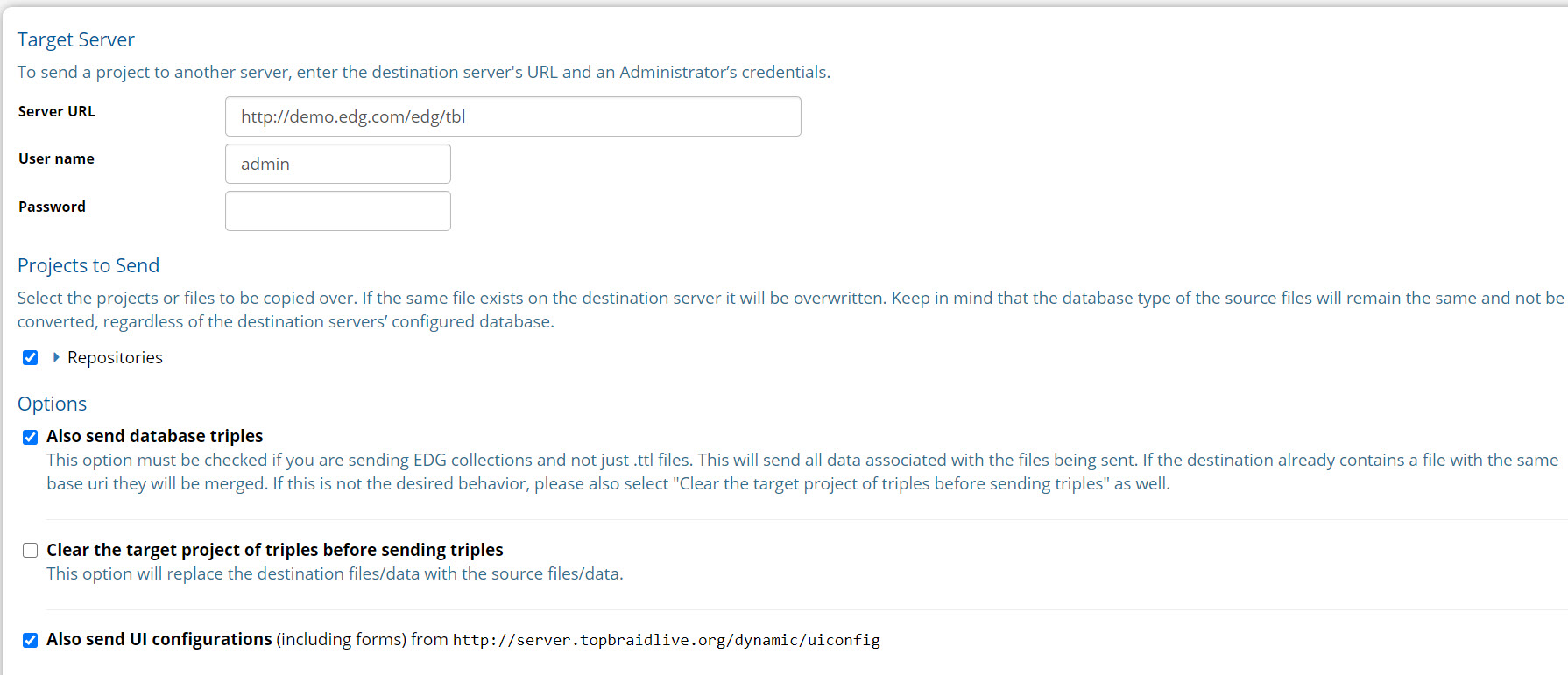
Task: Uncheck the Repositories checkbox
Action: tap(31, 357)
